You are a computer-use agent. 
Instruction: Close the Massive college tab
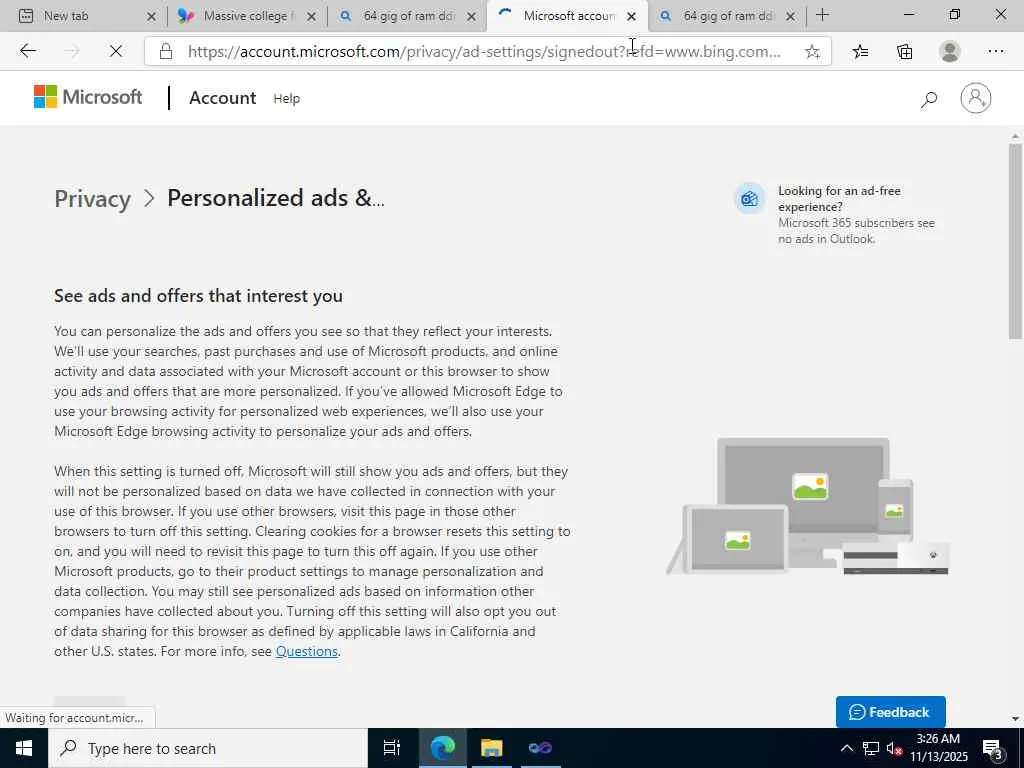tap(312, 16)
